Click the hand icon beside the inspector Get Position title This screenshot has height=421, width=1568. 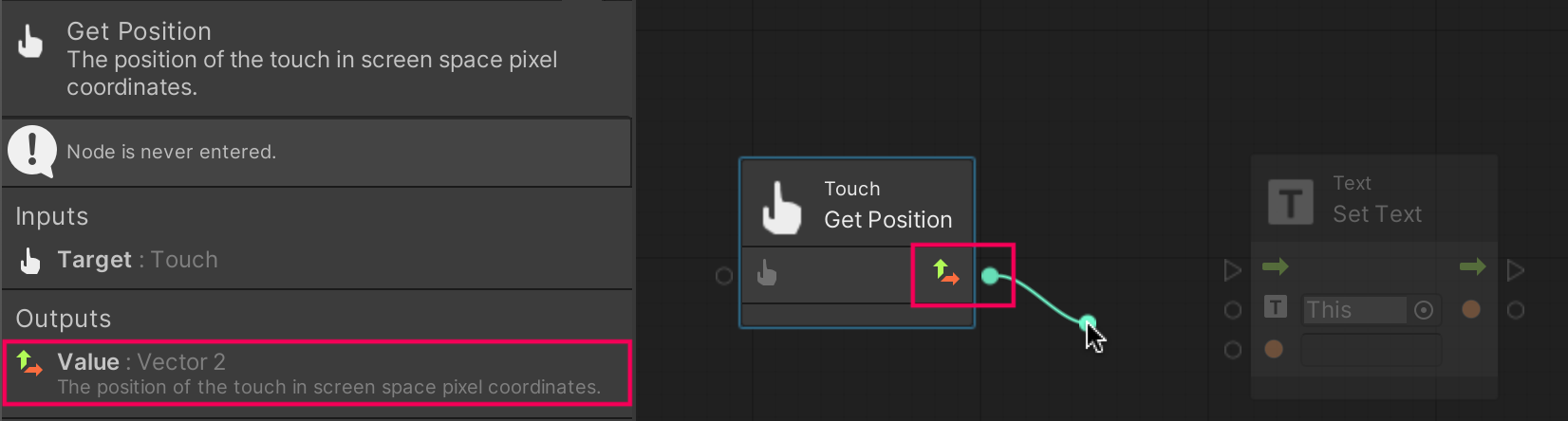[x=30, y=43]
